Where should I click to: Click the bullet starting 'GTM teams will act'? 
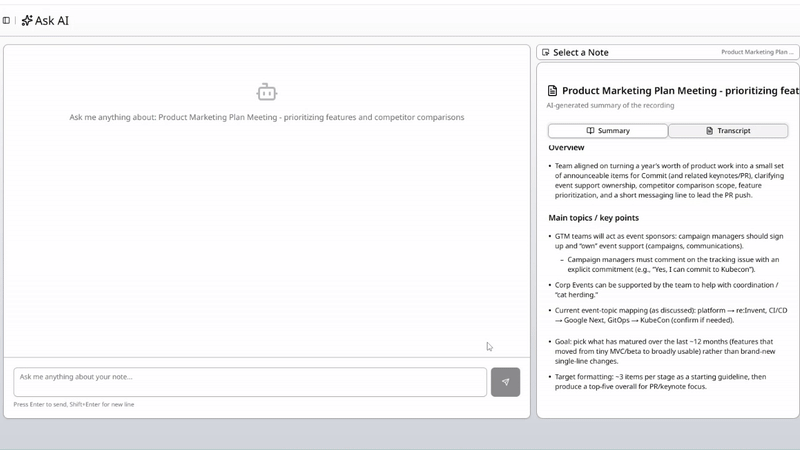coord(669,241)
